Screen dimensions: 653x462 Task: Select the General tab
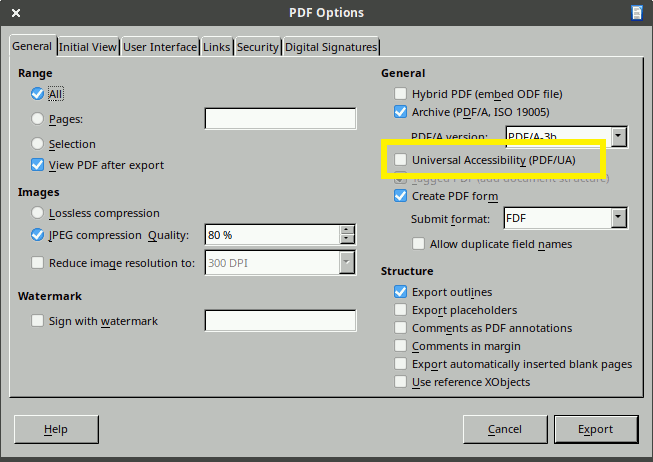click(x=32, y=46)
